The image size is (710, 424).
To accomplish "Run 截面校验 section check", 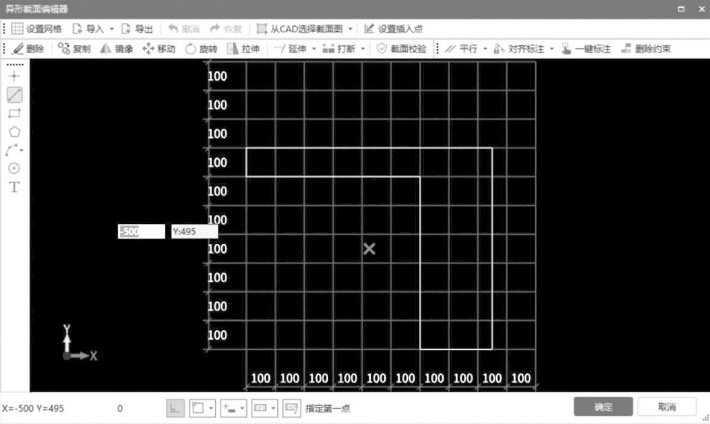I will coord(402,49).
